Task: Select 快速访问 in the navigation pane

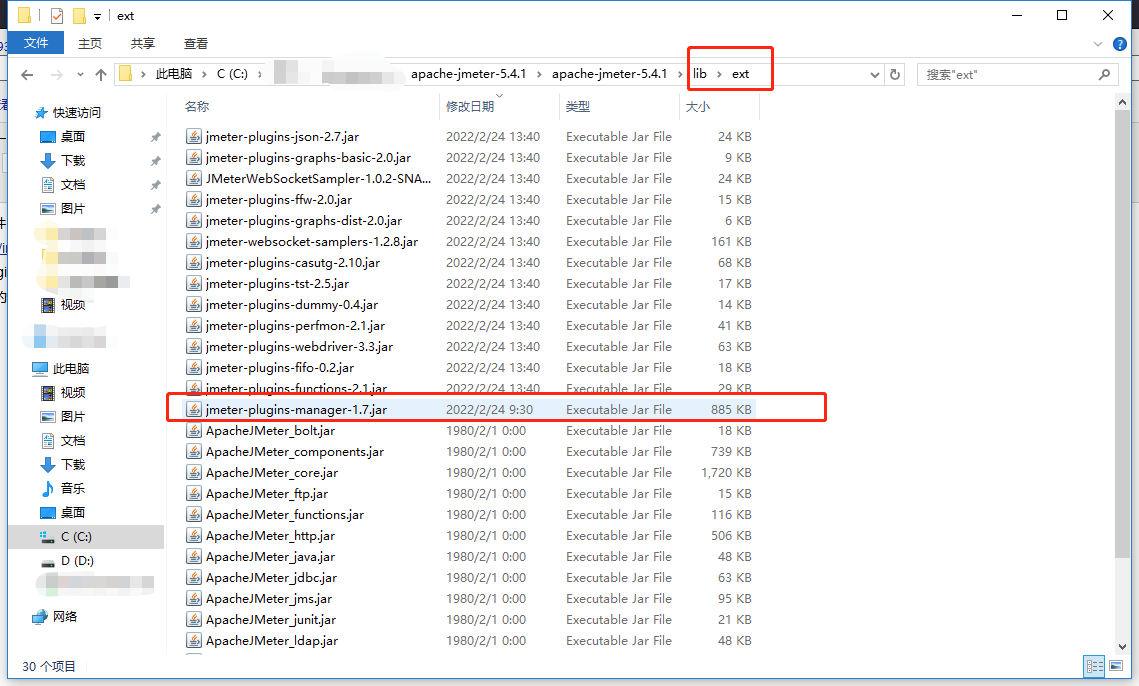Action: pyautogui.click(x=76, y=113)
